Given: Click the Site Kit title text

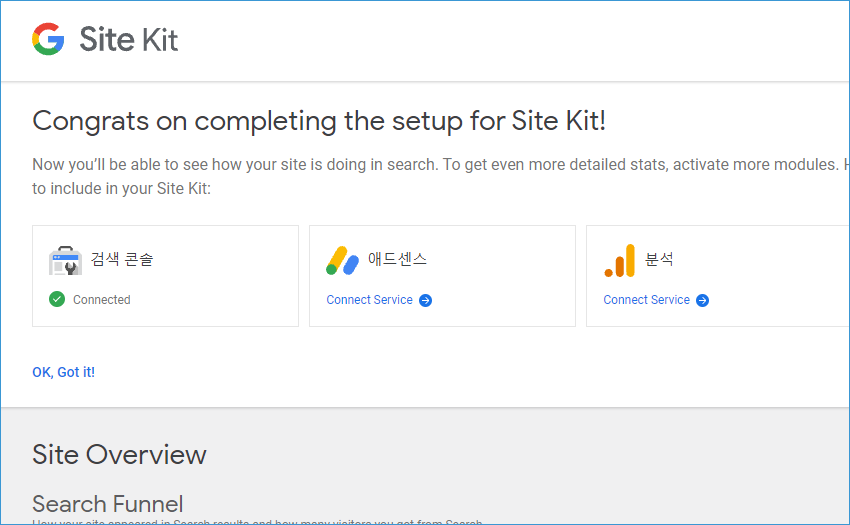Looking at the screenshot, I should tap(128, 40).
